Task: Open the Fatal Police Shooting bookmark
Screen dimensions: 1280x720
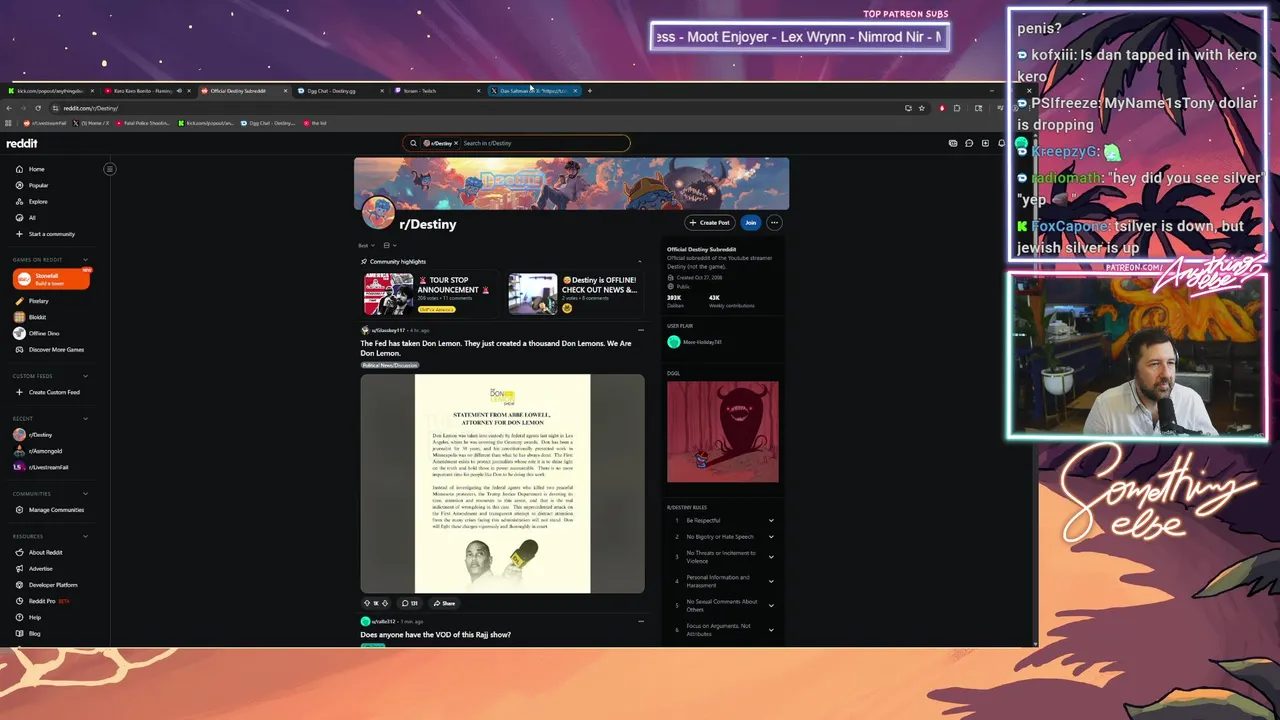Action: [x=143, y=123]
